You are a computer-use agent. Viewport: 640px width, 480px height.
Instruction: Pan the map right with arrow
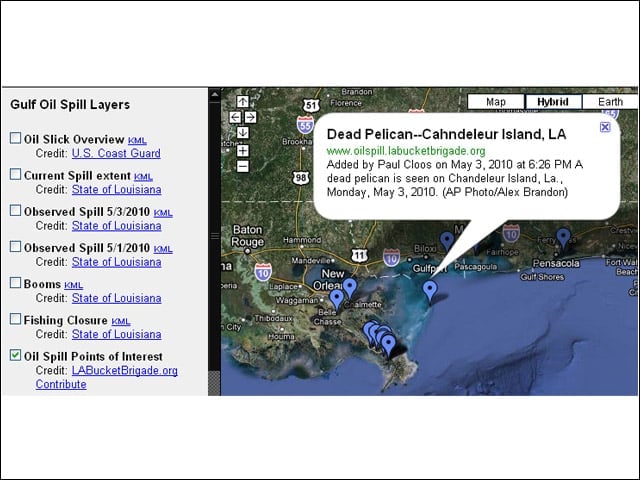[x=251, y=118]
